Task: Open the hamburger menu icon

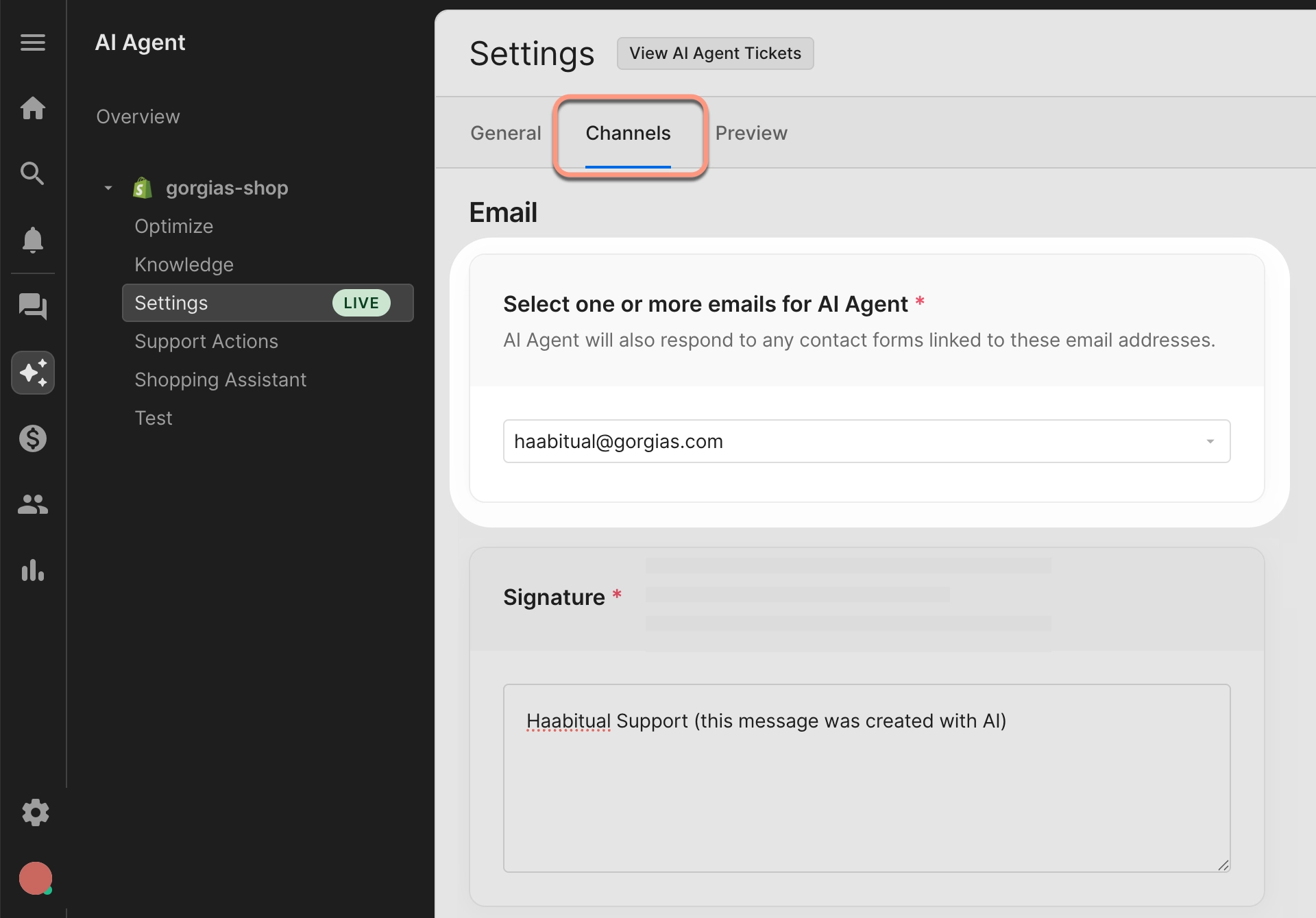Action: [33, 42]
